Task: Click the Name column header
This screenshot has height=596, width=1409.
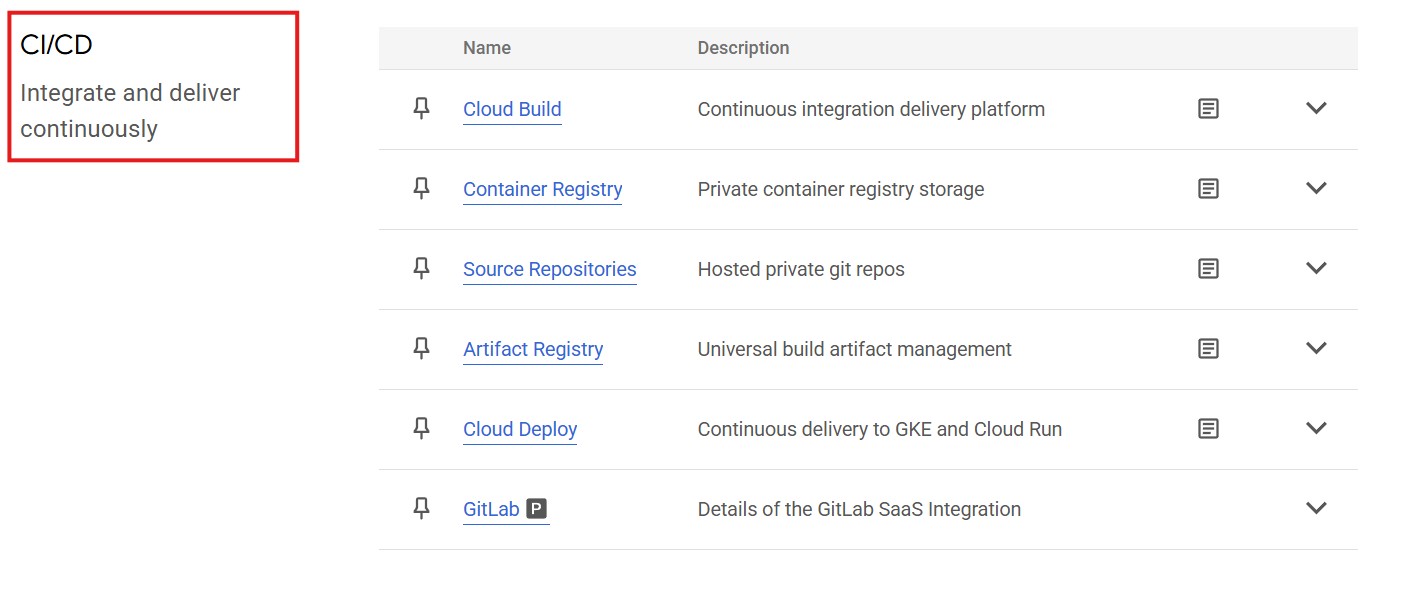Action: pyautogui.click(x=487, y=48)
